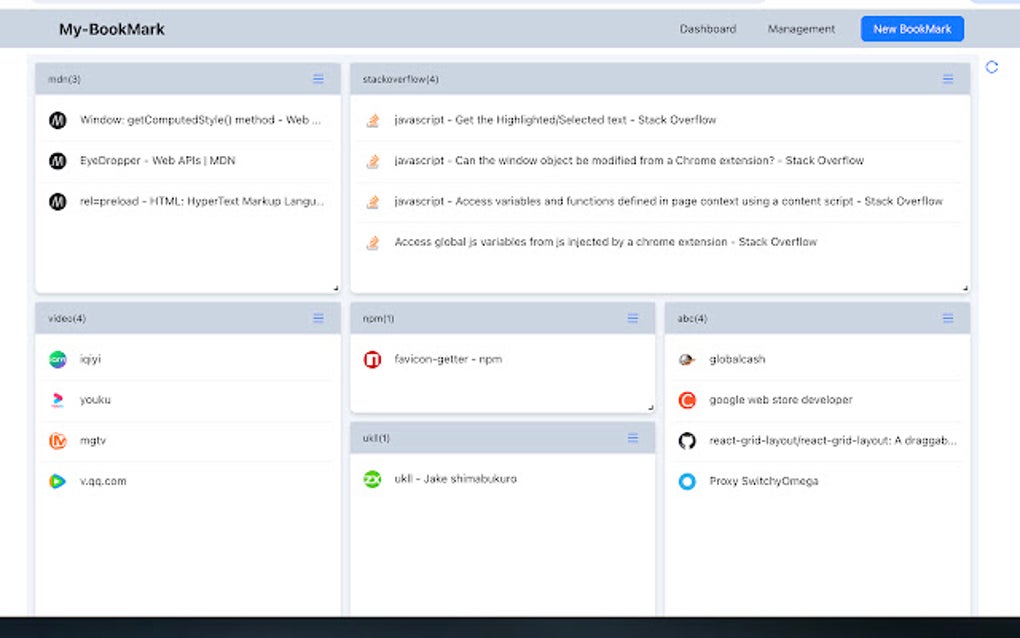Open the google web store developer link
This screenshot has height=638, width=1020.
[x=781, y=400]
